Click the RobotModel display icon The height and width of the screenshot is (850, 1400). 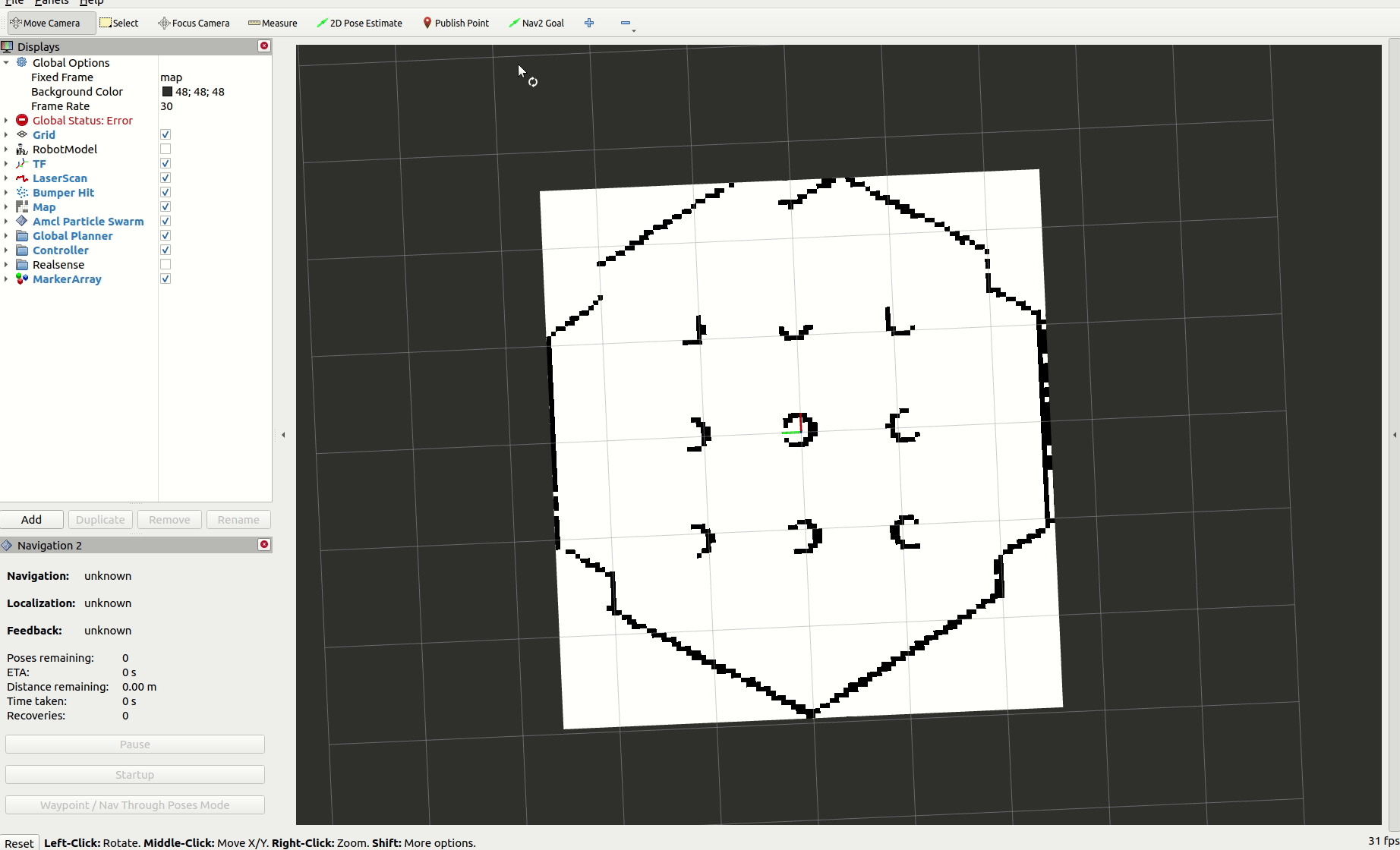point(22,149)
